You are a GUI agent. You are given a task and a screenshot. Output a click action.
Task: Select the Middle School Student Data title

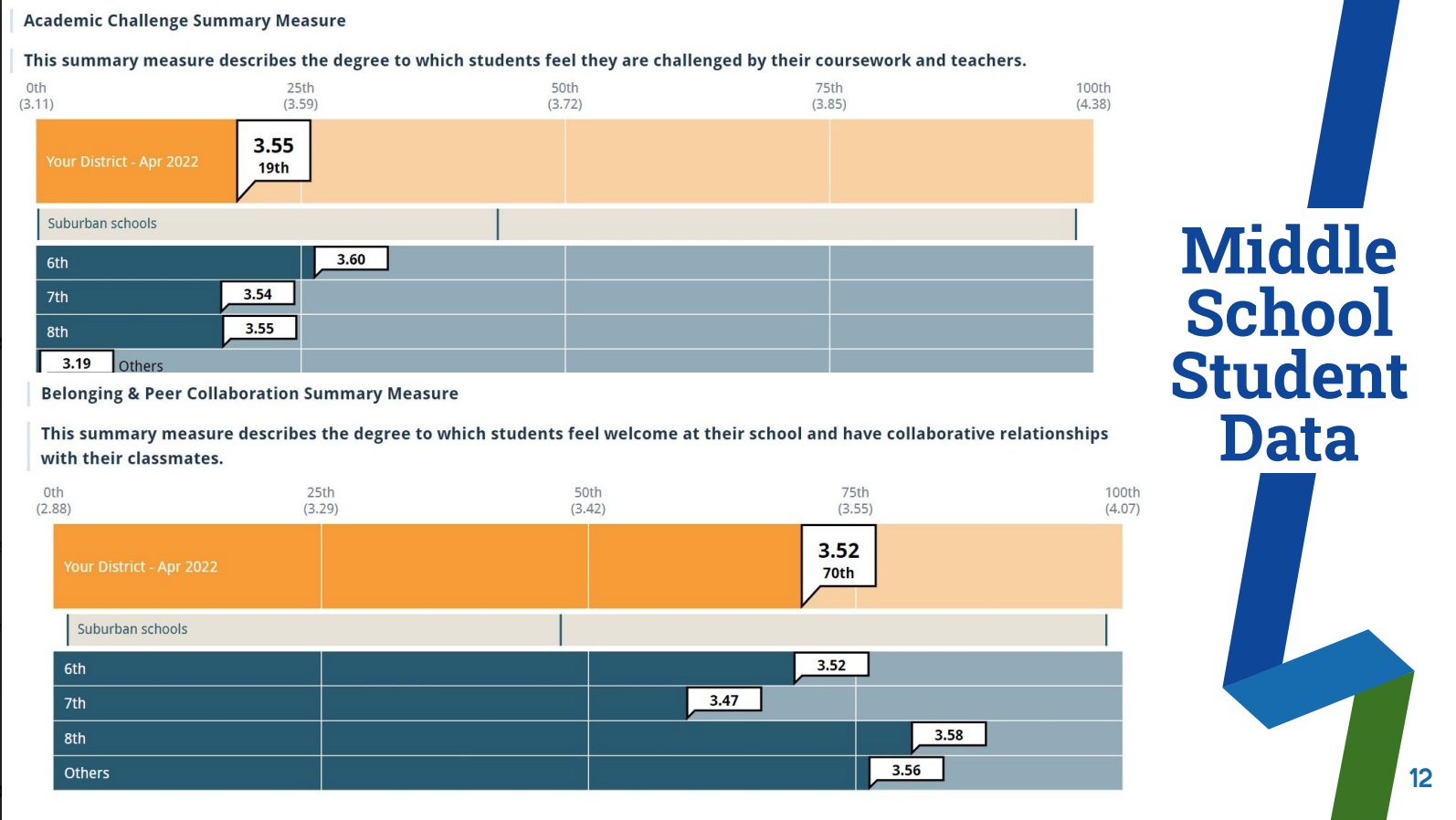point(1289,343)
